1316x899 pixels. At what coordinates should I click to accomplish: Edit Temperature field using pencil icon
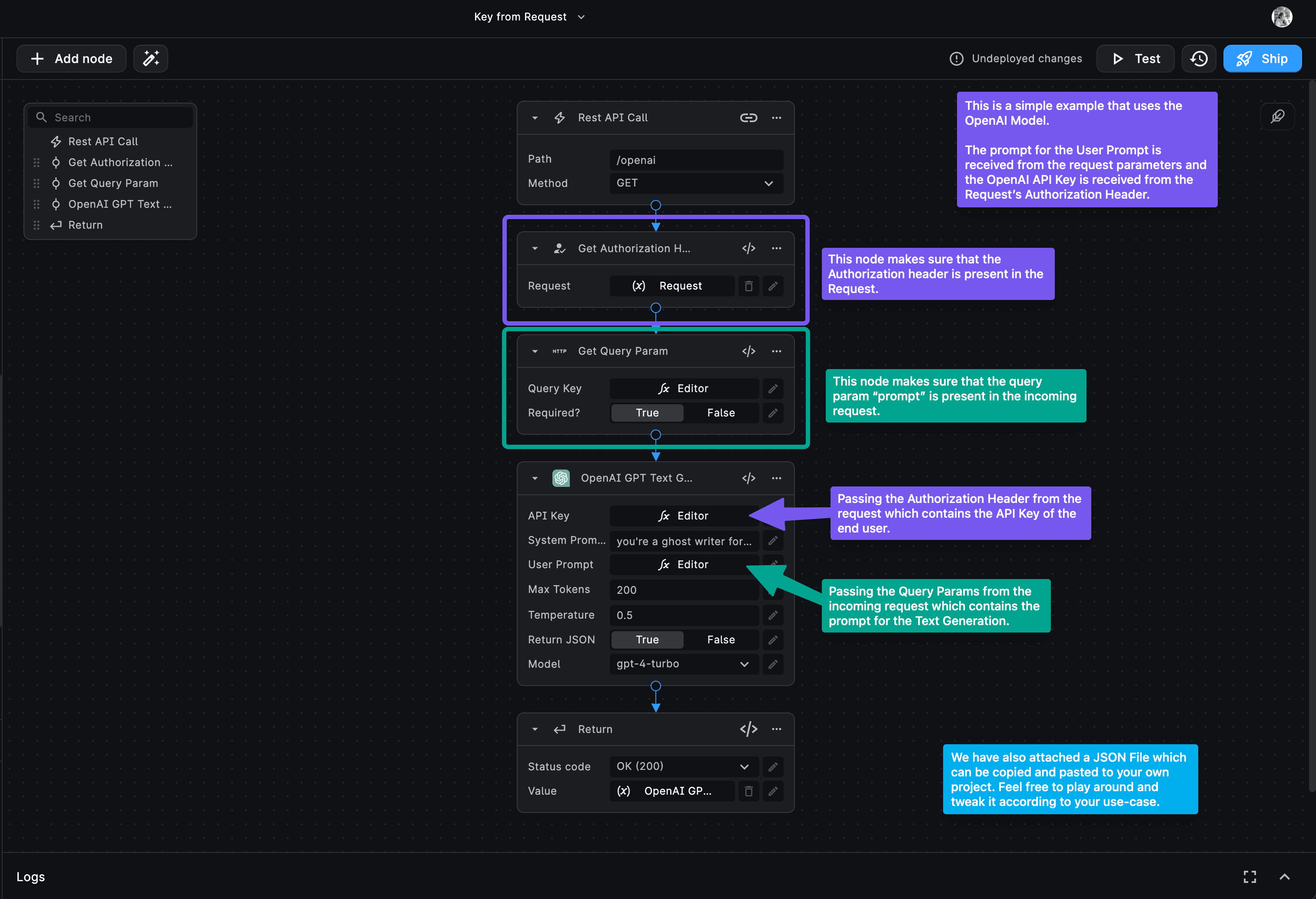coord(772,615)
